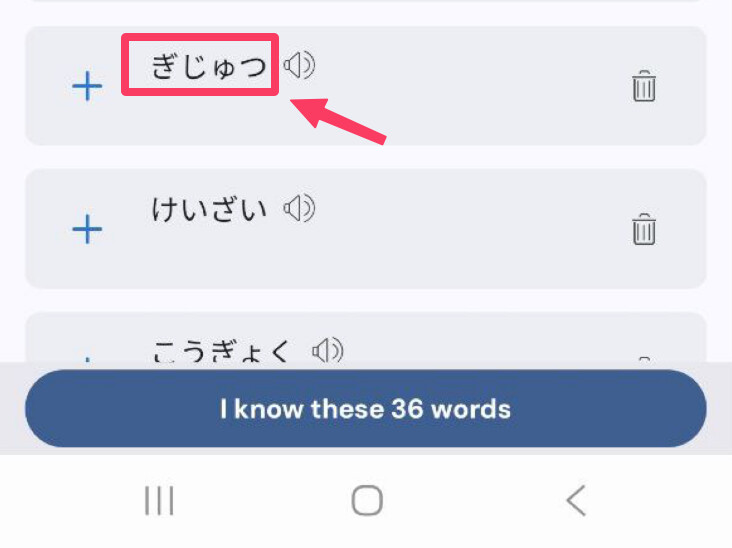Select the word text こうぎょく
The height and width of the screenshot is (548, 732).
[223, 351]
